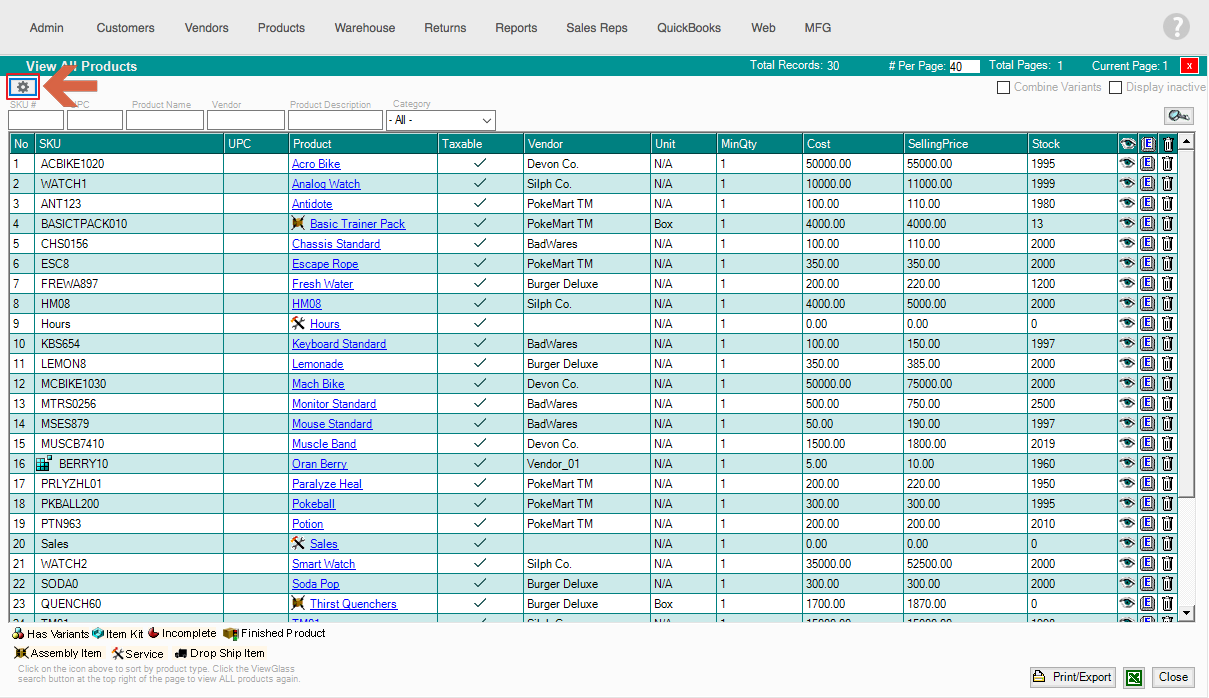
Task: Click the Product Name filter field
Action: coord(165,120)
